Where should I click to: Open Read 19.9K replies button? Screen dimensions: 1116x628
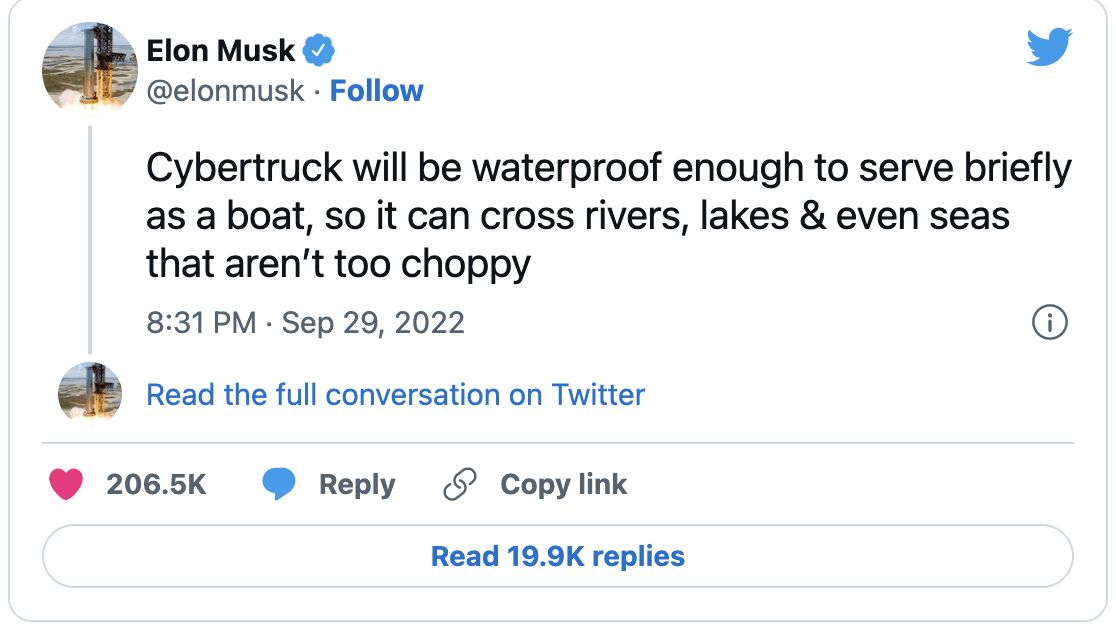click(x=557, y=556)
